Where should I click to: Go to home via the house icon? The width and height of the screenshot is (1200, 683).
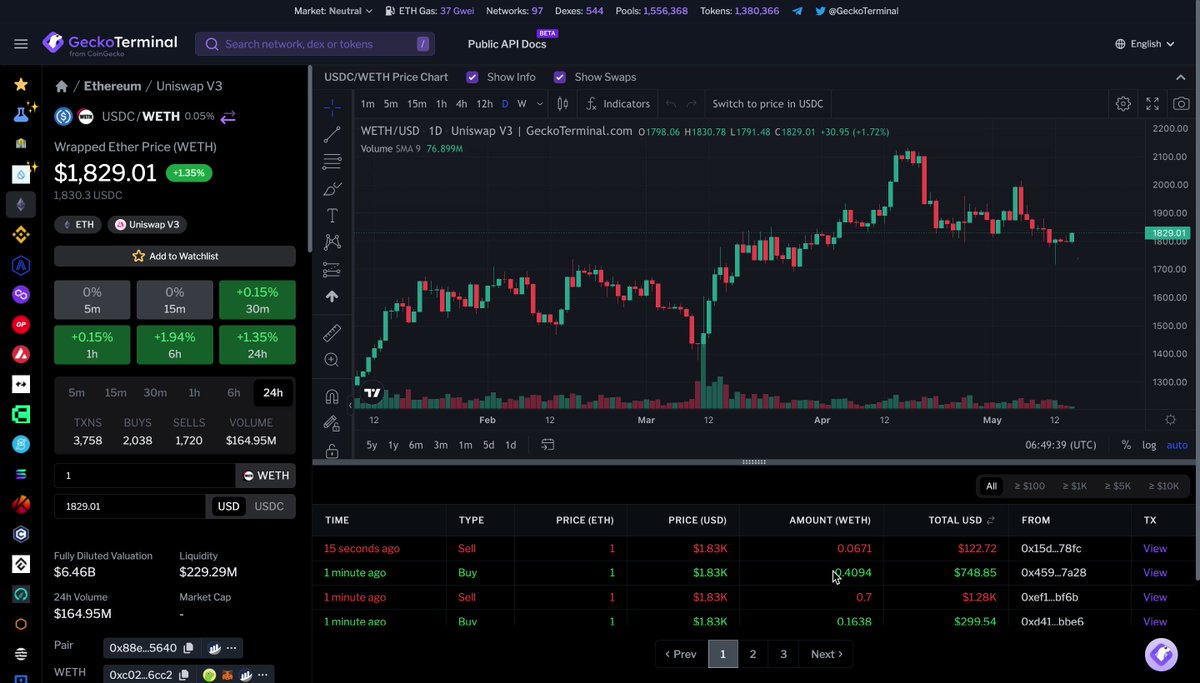62,87
